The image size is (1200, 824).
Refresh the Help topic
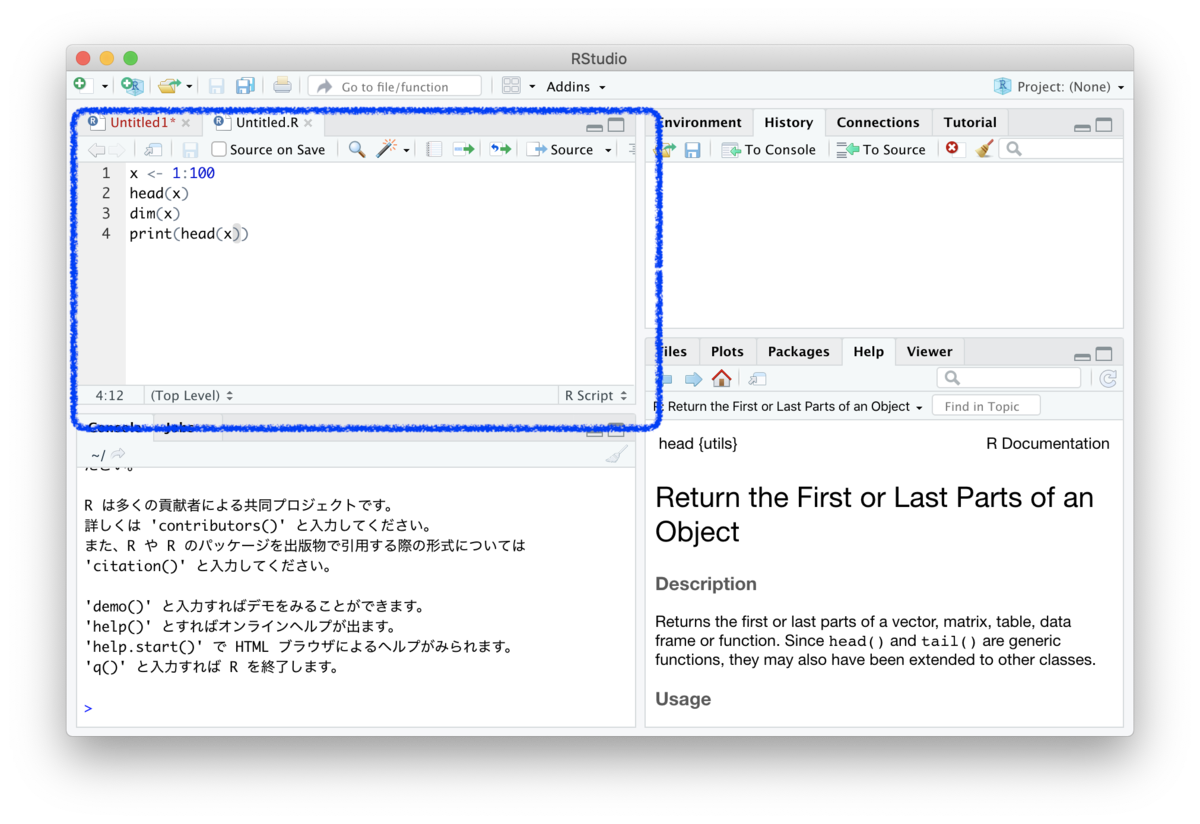click(x=1107, y=379)
